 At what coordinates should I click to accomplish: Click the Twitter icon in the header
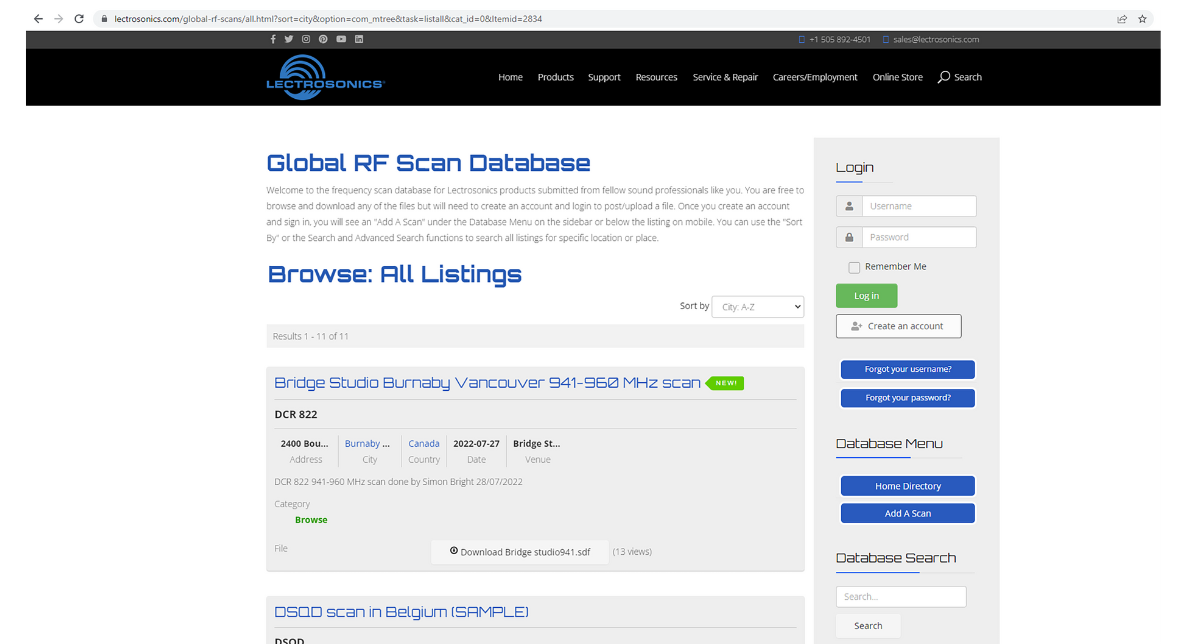(x=289, y=38)
